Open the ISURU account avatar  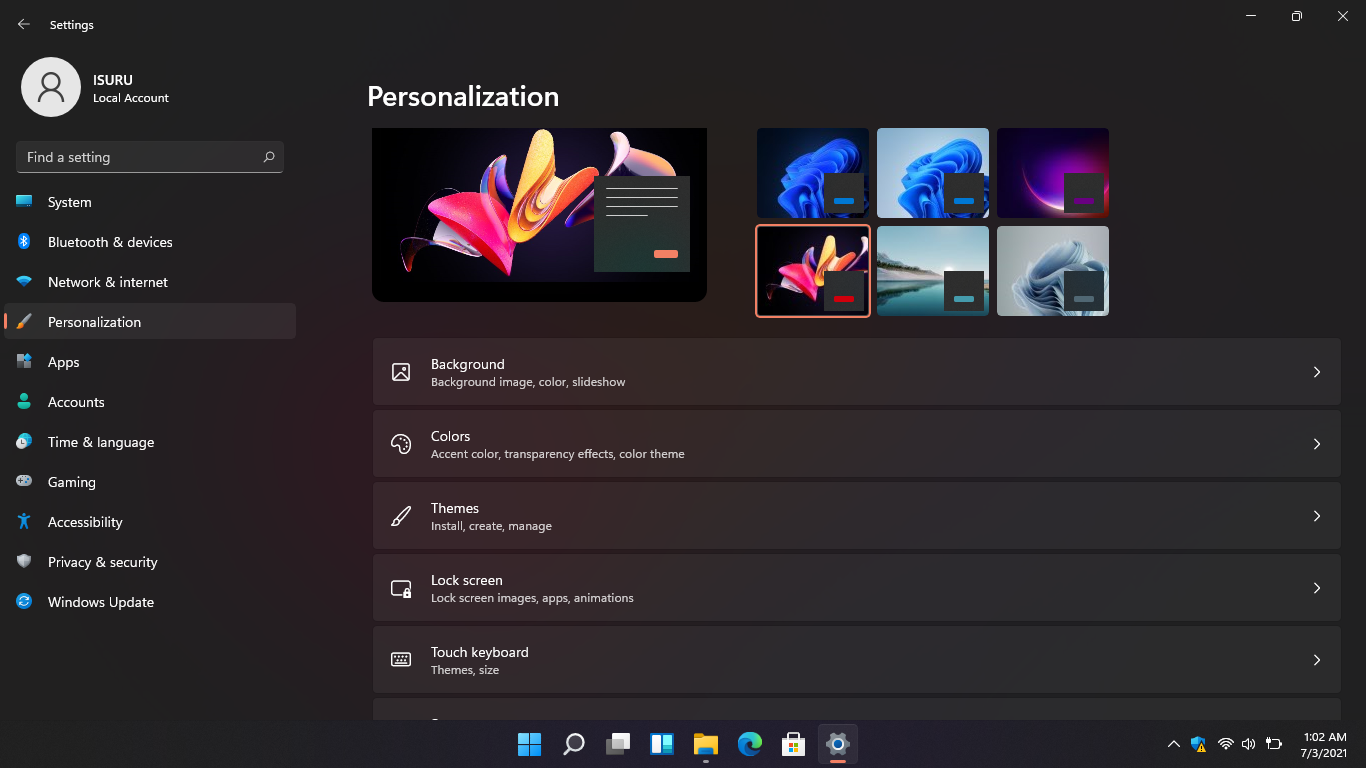click(x=50, y=87)
